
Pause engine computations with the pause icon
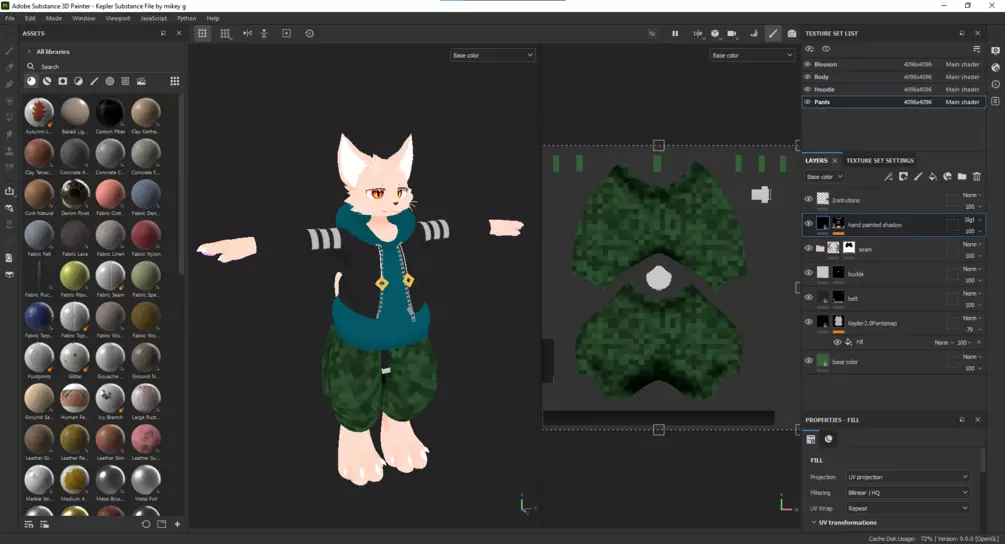pos(675,34)
